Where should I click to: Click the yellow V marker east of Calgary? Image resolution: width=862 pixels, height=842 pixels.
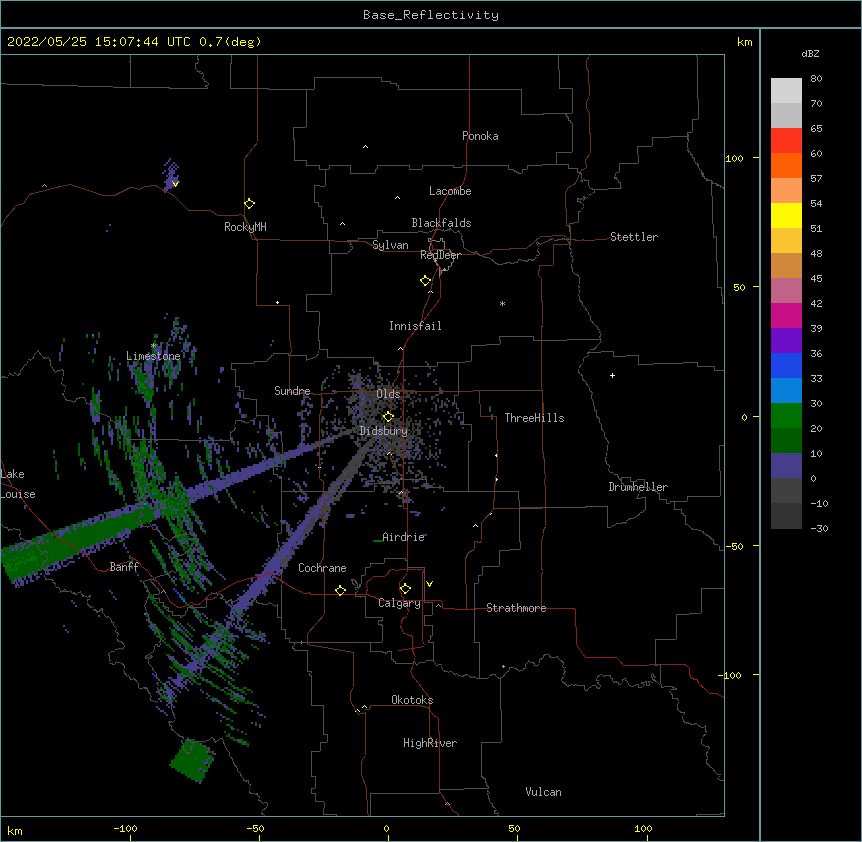click(429, 584)
